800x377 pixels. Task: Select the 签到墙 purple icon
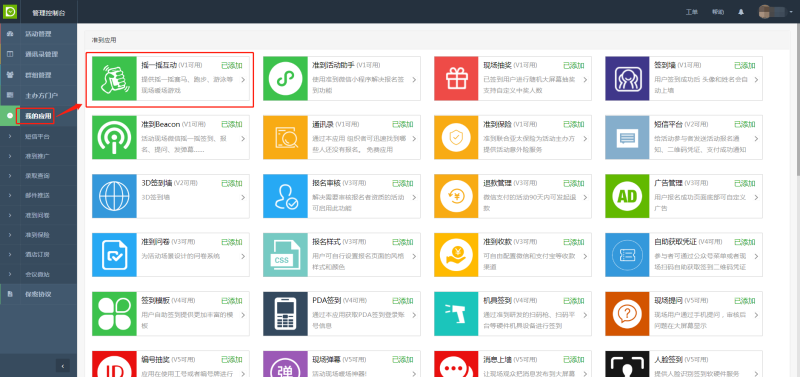[x=627, y=79]
